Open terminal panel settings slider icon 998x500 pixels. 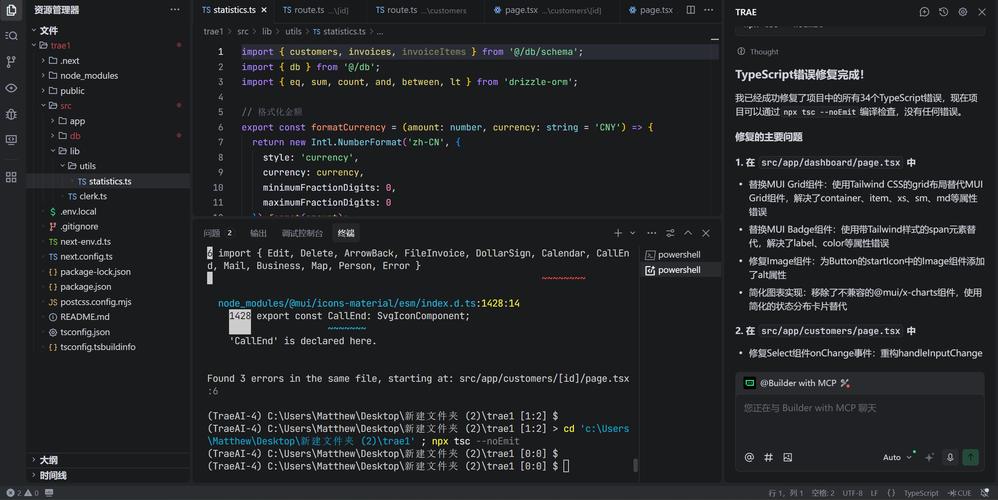(670, 233)
